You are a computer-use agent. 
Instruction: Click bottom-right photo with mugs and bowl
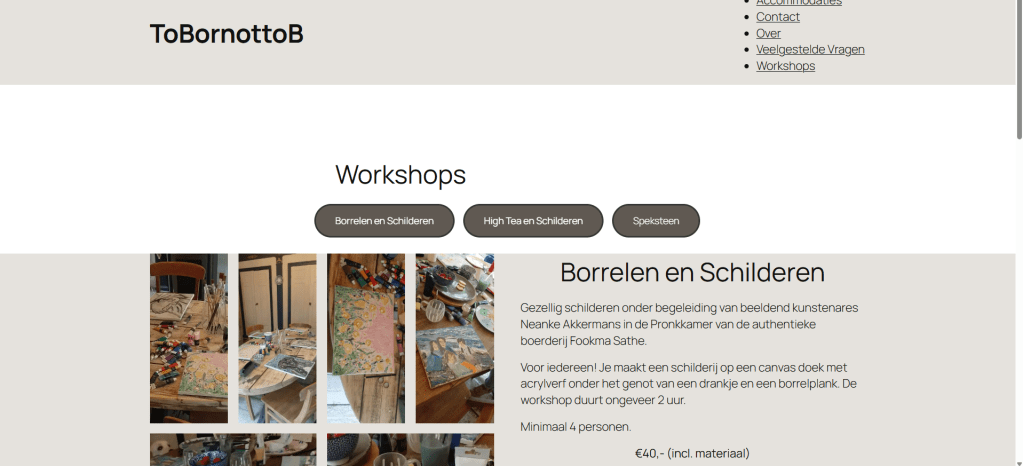(410, 450)
